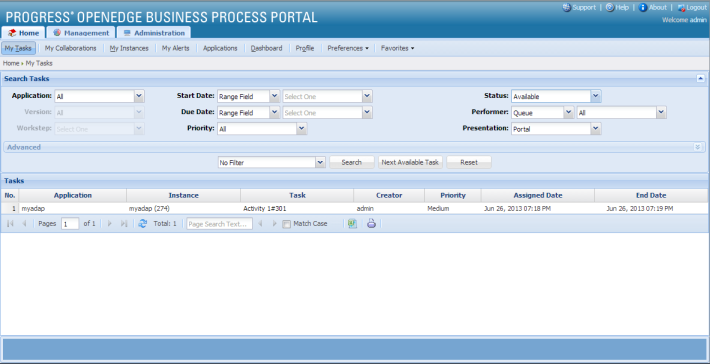
Task: Sort by Application column header
Action: 73,196
